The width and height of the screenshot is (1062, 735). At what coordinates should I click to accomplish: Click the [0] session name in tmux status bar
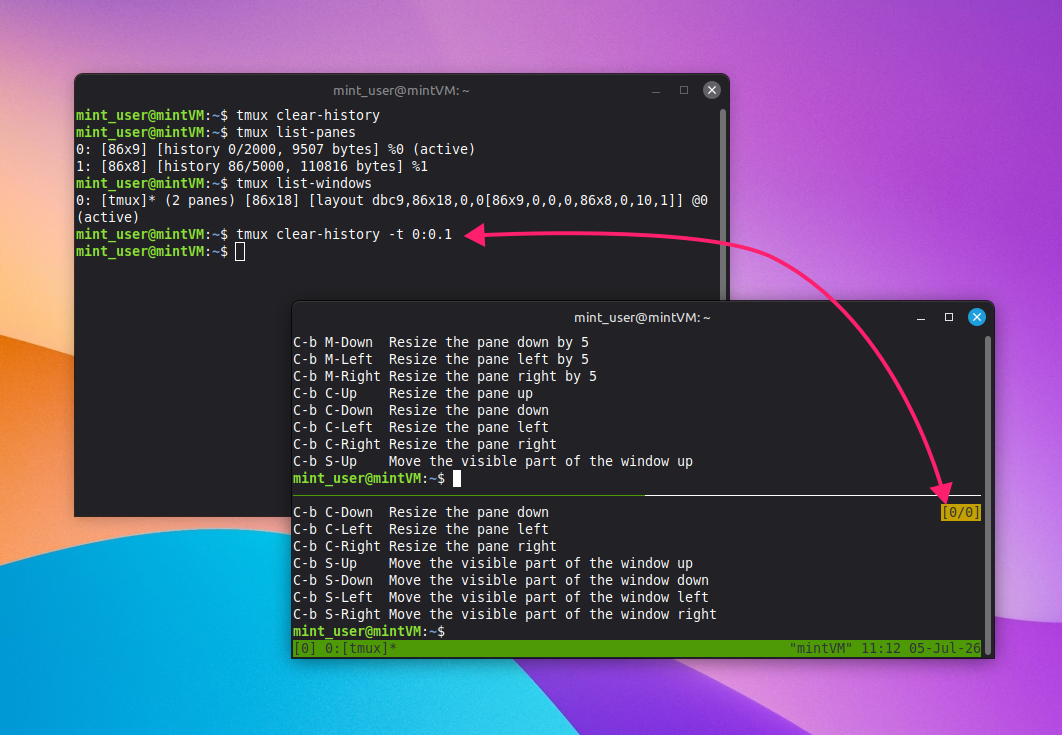305,648
